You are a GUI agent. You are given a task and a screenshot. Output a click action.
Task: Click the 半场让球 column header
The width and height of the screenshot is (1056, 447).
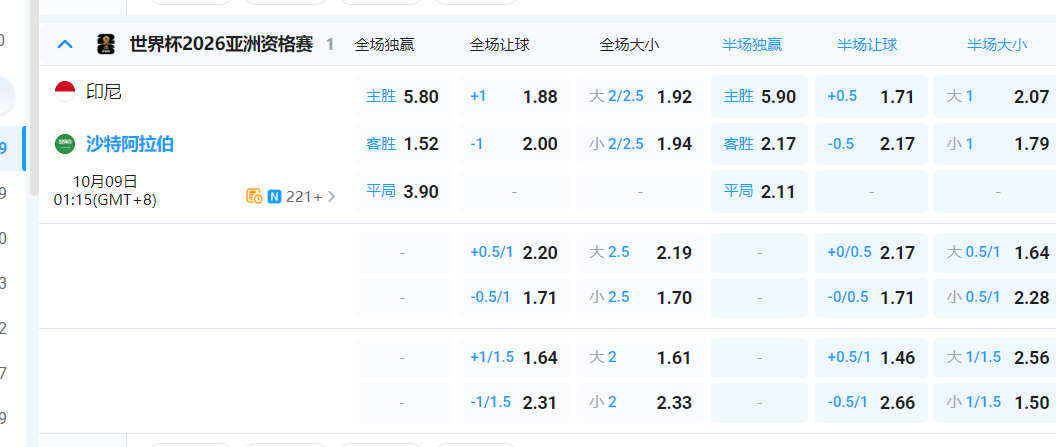867,44
